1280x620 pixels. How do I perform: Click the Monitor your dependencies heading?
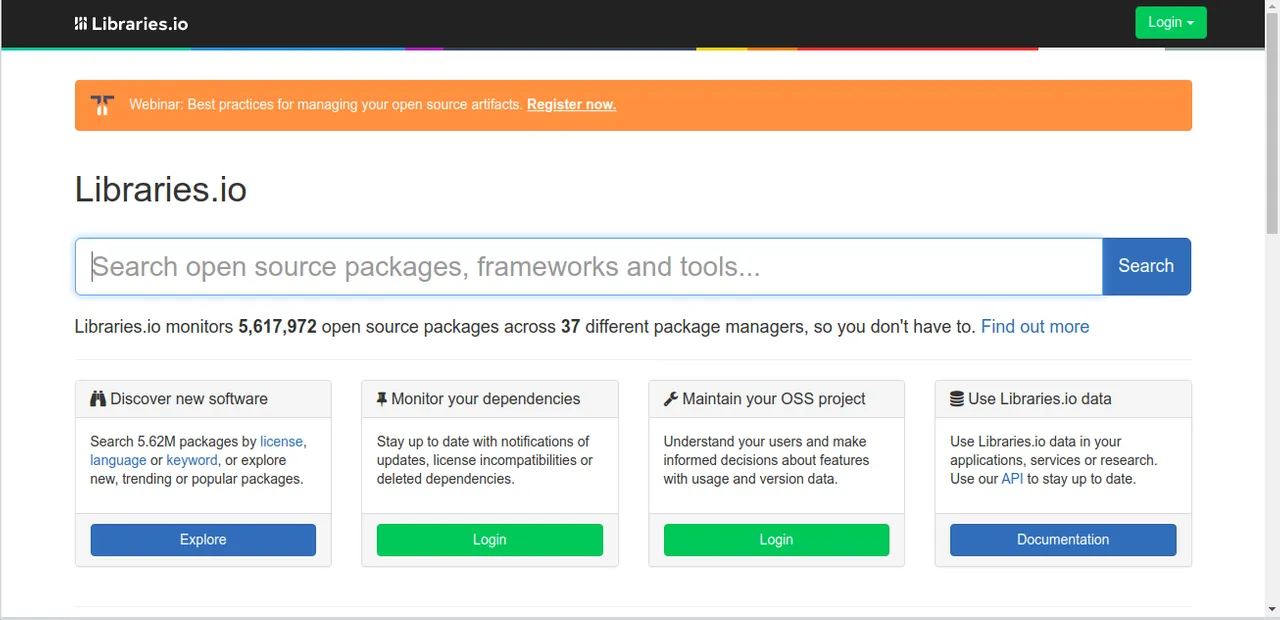486,399
